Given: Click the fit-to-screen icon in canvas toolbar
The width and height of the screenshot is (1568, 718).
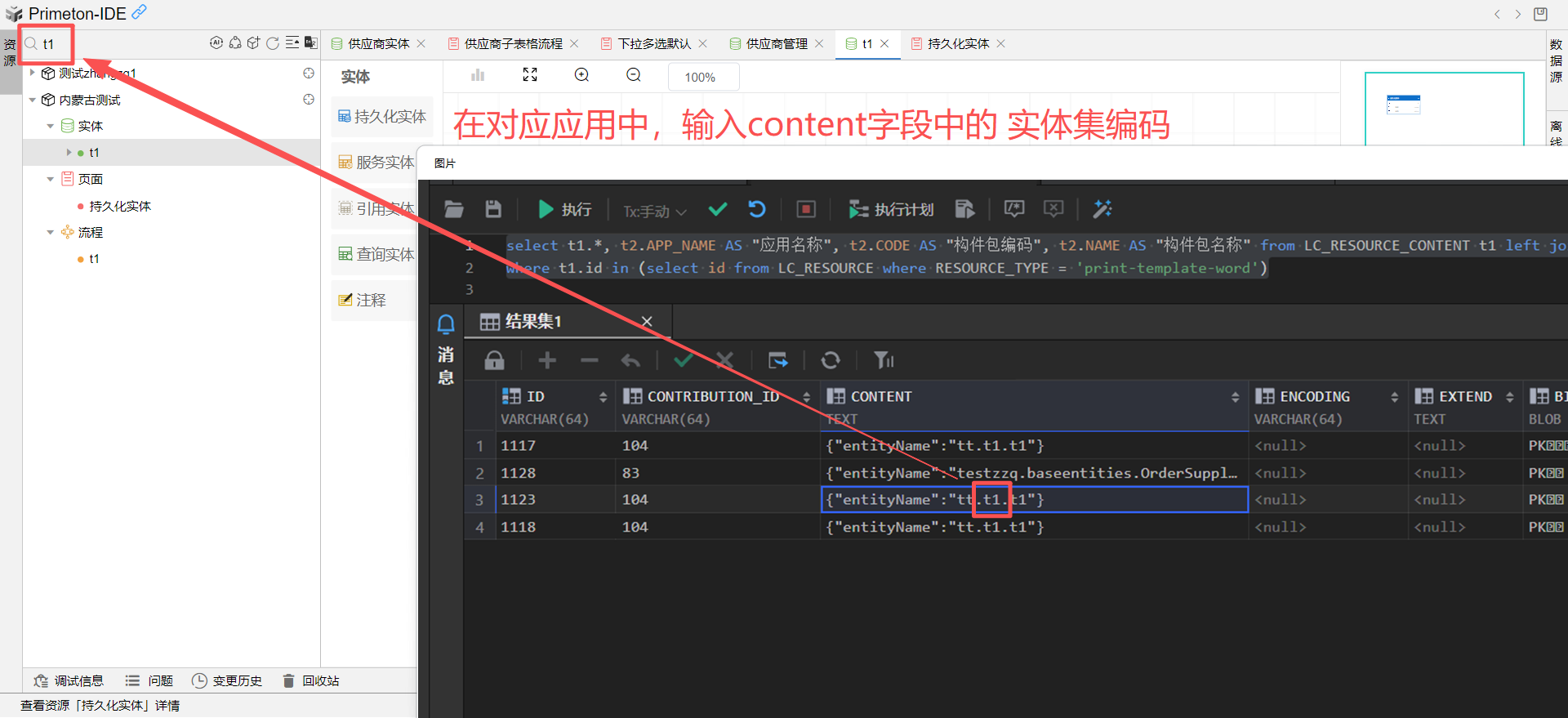Looking at the screenshot, I should click(530, 75).
